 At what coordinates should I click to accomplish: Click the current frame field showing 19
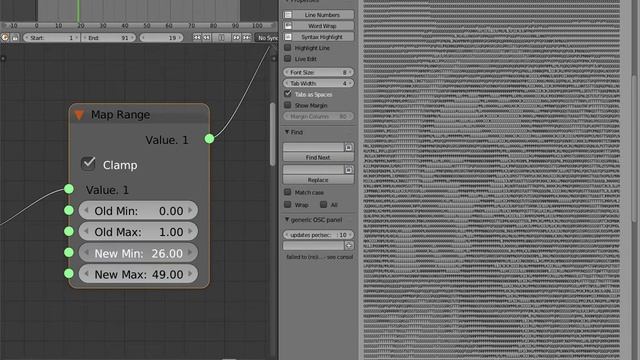point(161,38)
